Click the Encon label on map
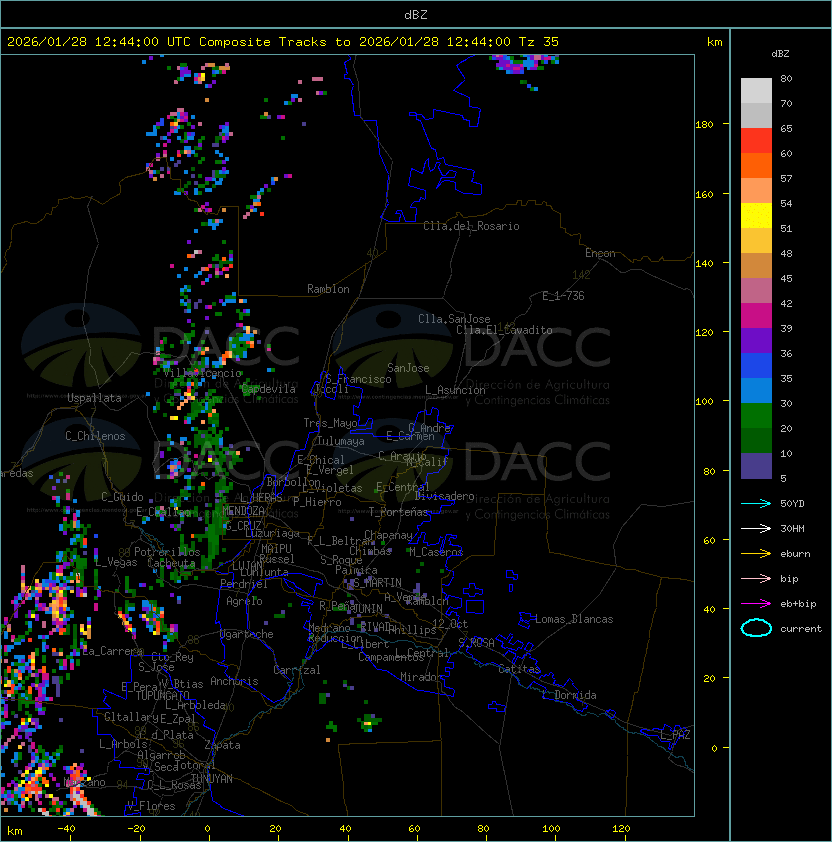This screenshot has width=832, height=842. pyautogui.click(x=600, y=253)
